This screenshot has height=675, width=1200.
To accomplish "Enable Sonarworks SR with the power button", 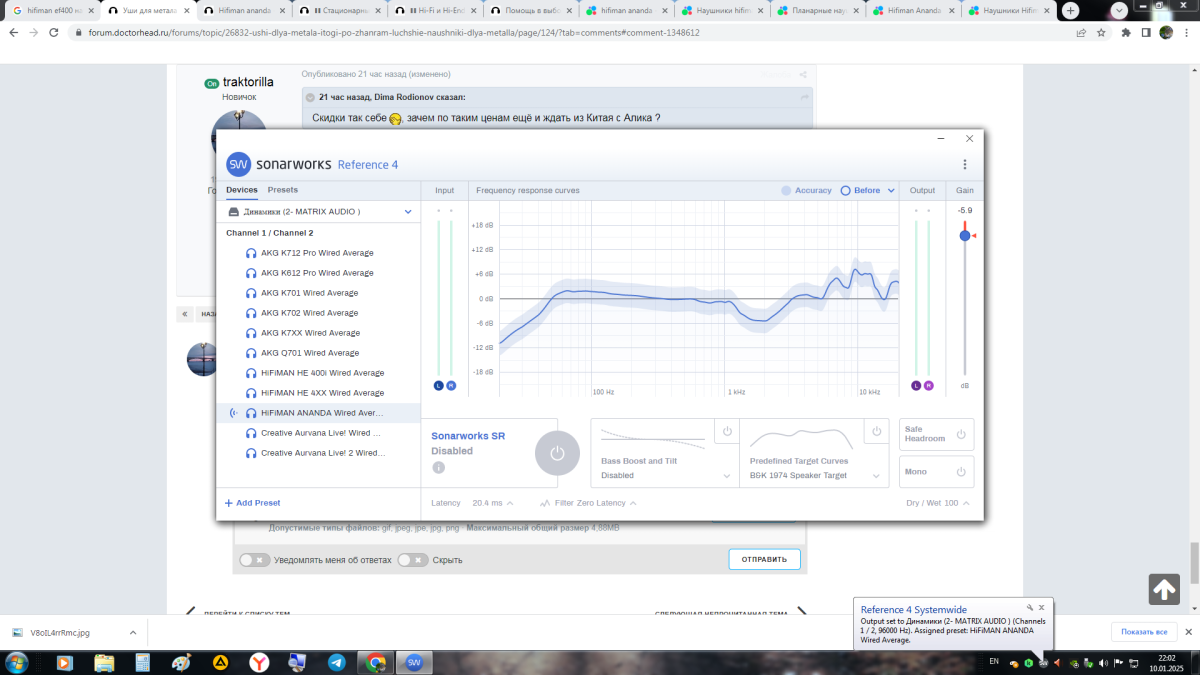I will tap(557, 453).
